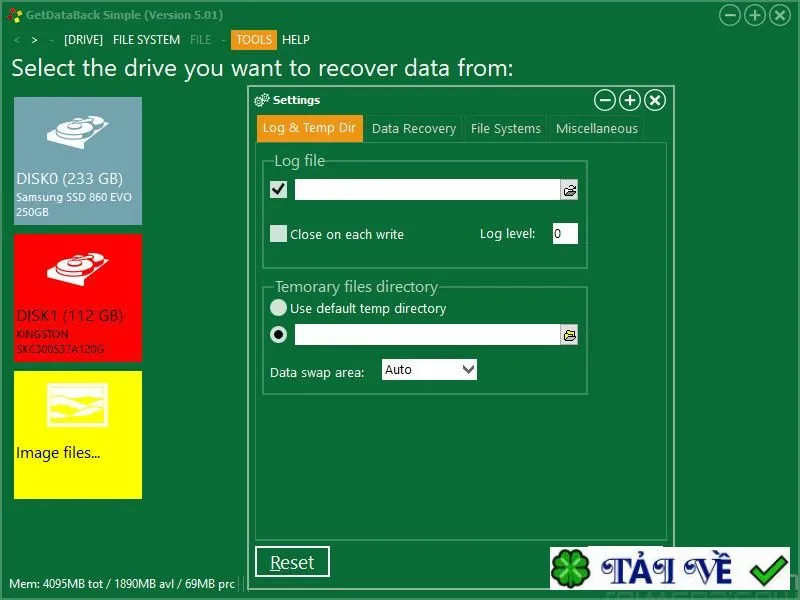Maximize the Settings dialog with plus icon
Screen dimensions: 800x600
click(x=630, y=101)
